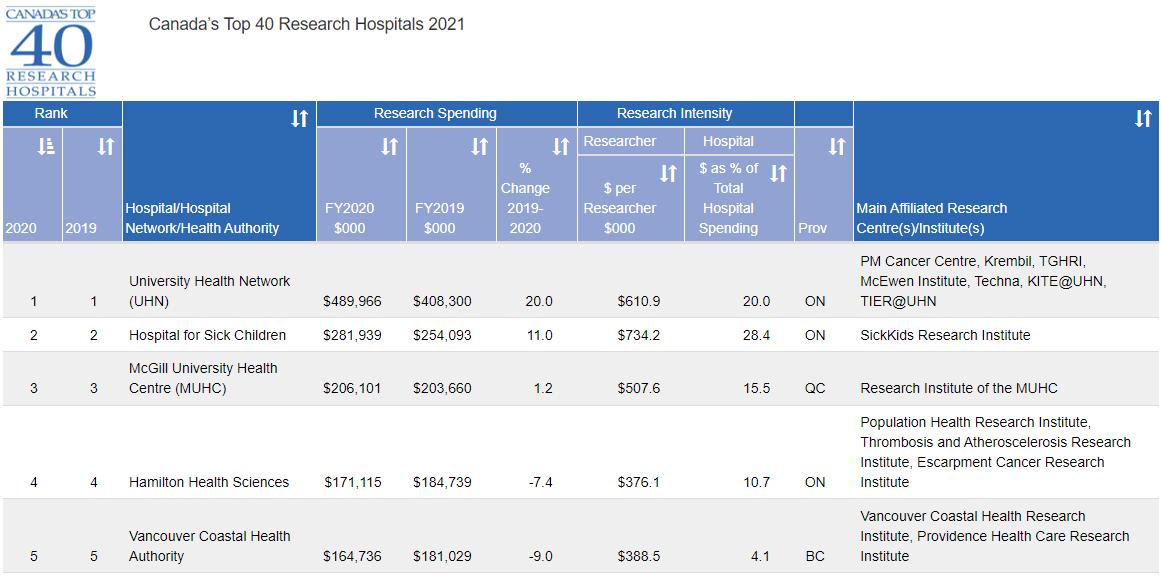Click the $281,939 FY2020 value

pos(352,335)
